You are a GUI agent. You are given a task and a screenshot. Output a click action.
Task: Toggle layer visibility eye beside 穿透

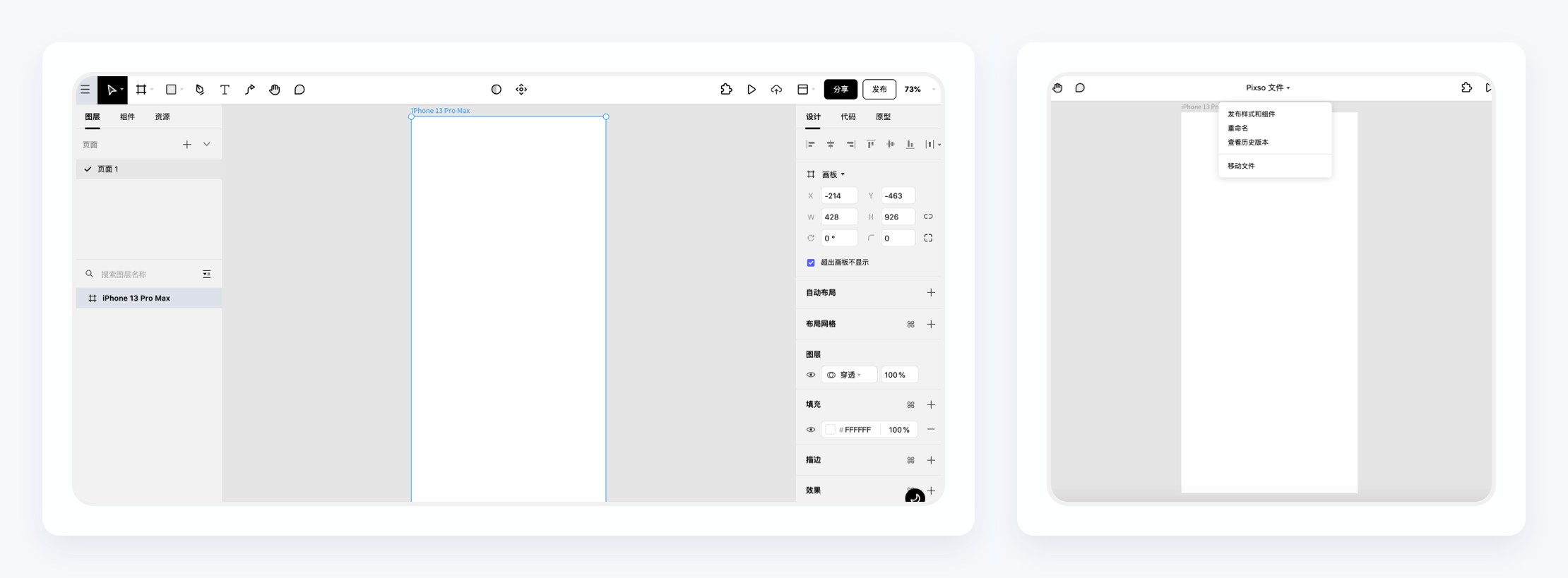click(x=811, y=375)
